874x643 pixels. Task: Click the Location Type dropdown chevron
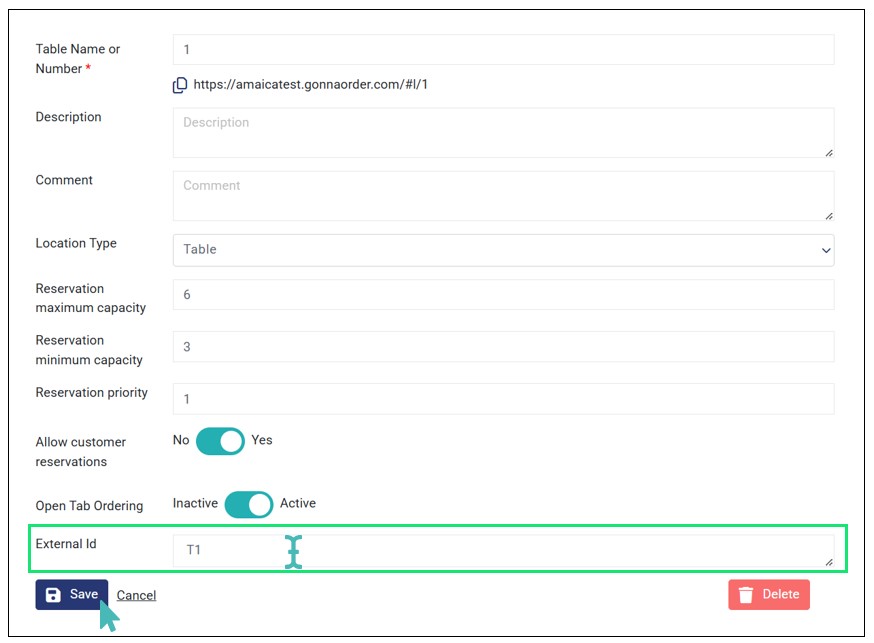pyautogui.click(x=825, y=250)
